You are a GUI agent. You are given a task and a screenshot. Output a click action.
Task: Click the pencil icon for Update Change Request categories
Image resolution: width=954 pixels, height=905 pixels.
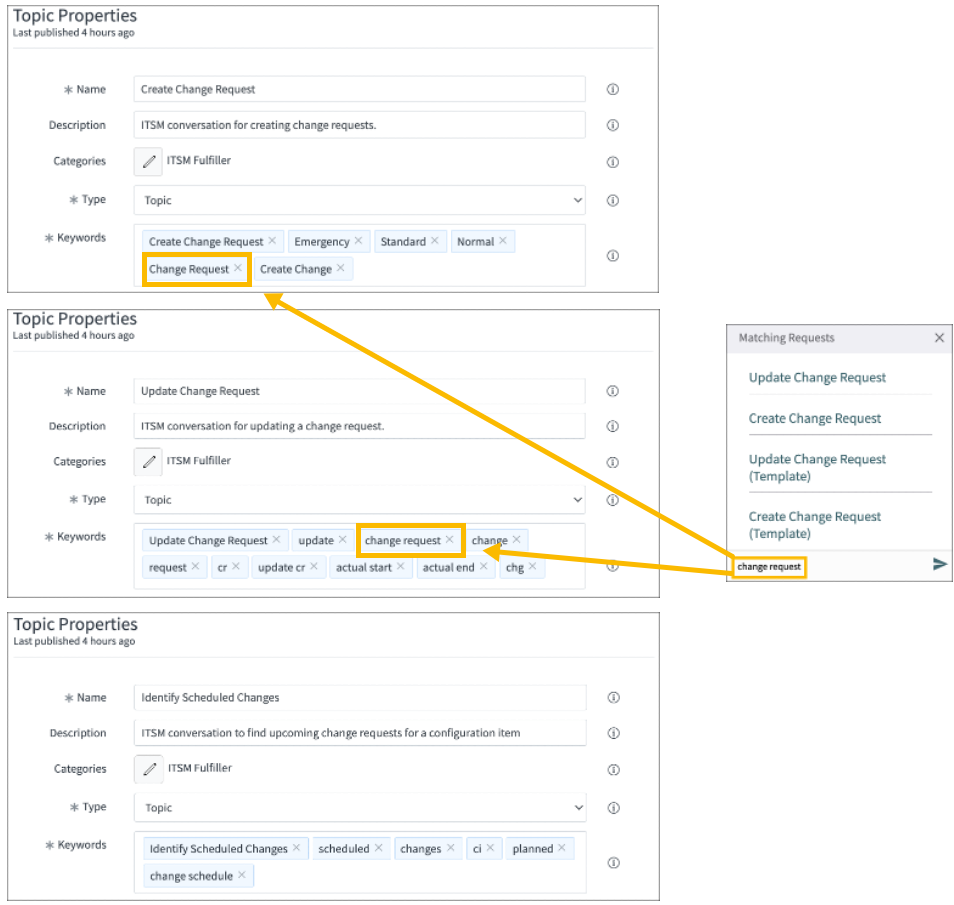[x=147, y=461]
